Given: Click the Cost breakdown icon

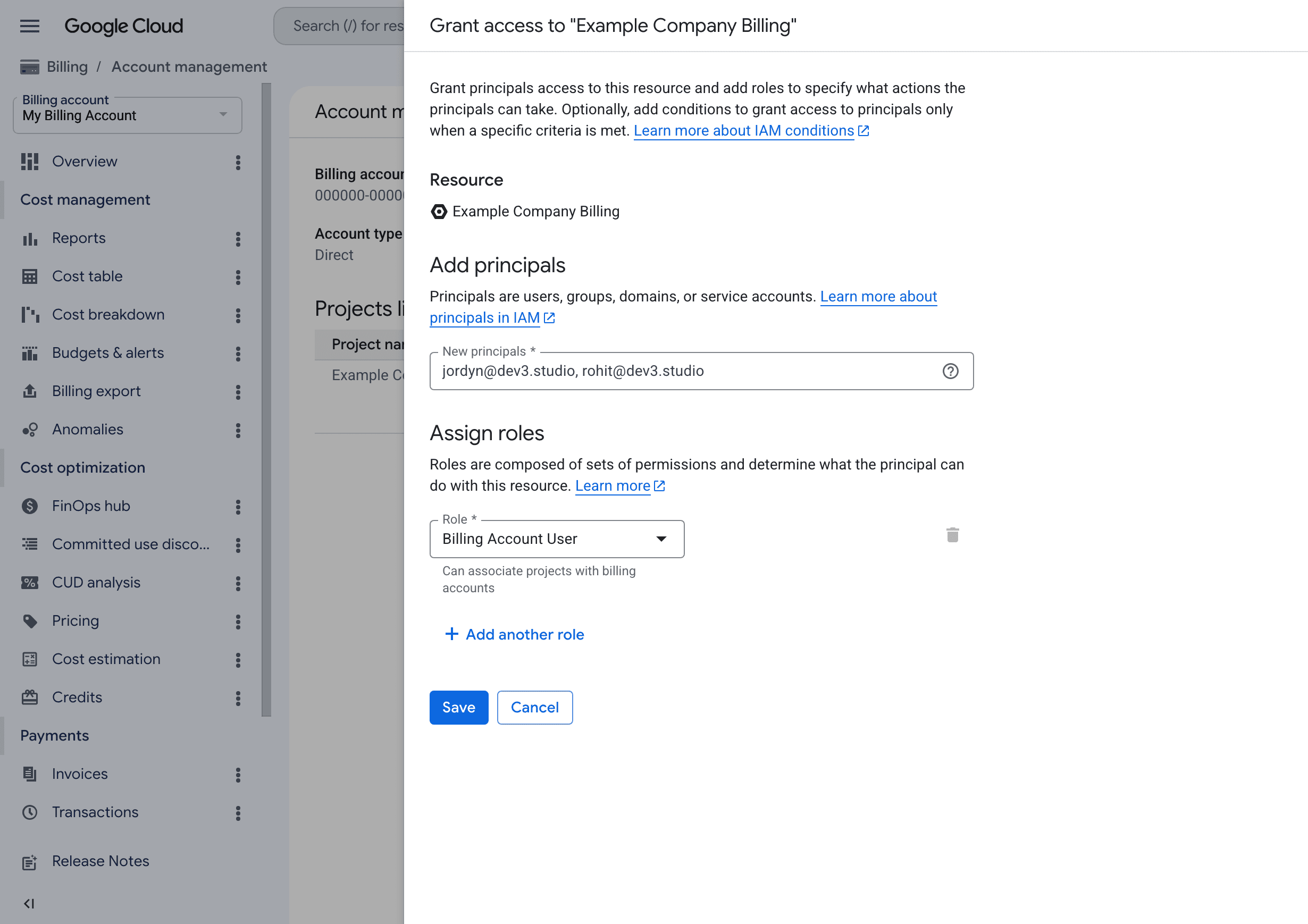Looking at the screenshot, I should point(30,315).
